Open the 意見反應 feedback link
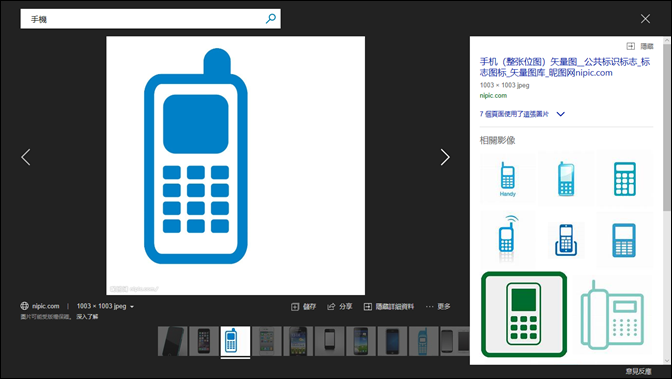Image resolution: width=672 pixels, height=379 pixels. coord(639,371)
